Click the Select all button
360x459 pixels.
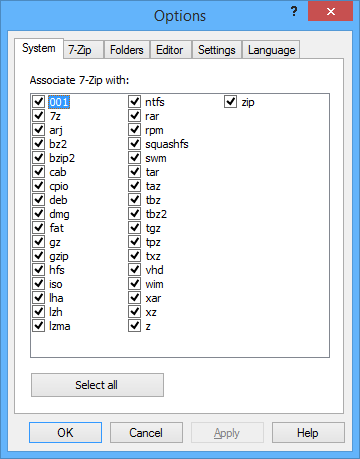[97, 385]
